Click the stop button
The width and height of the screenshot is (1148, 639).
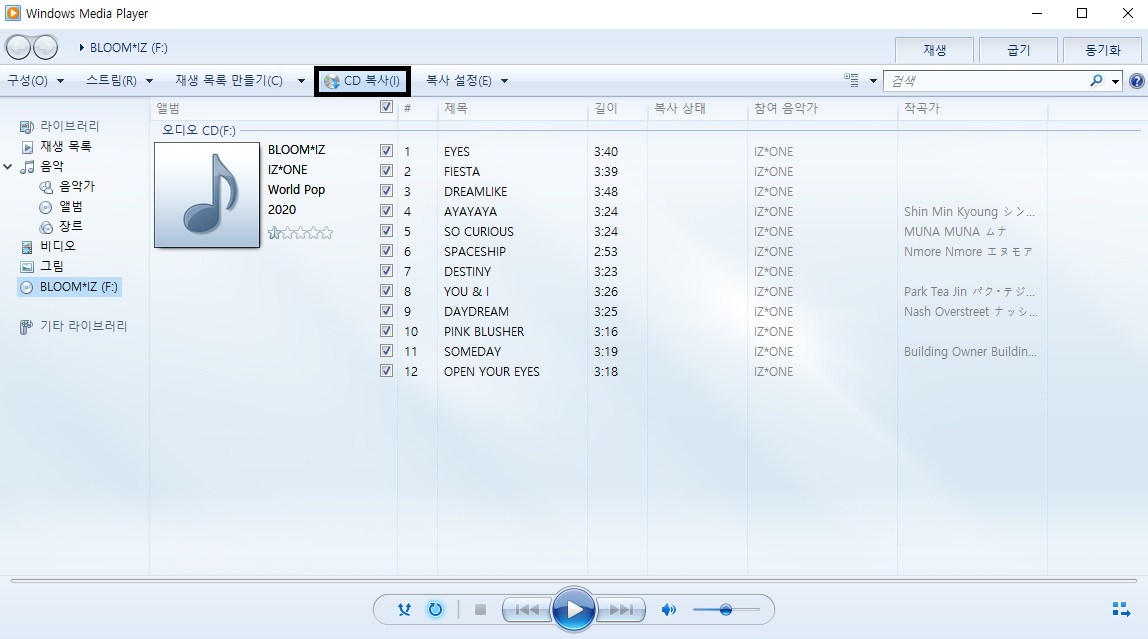(x=480, y=609)
